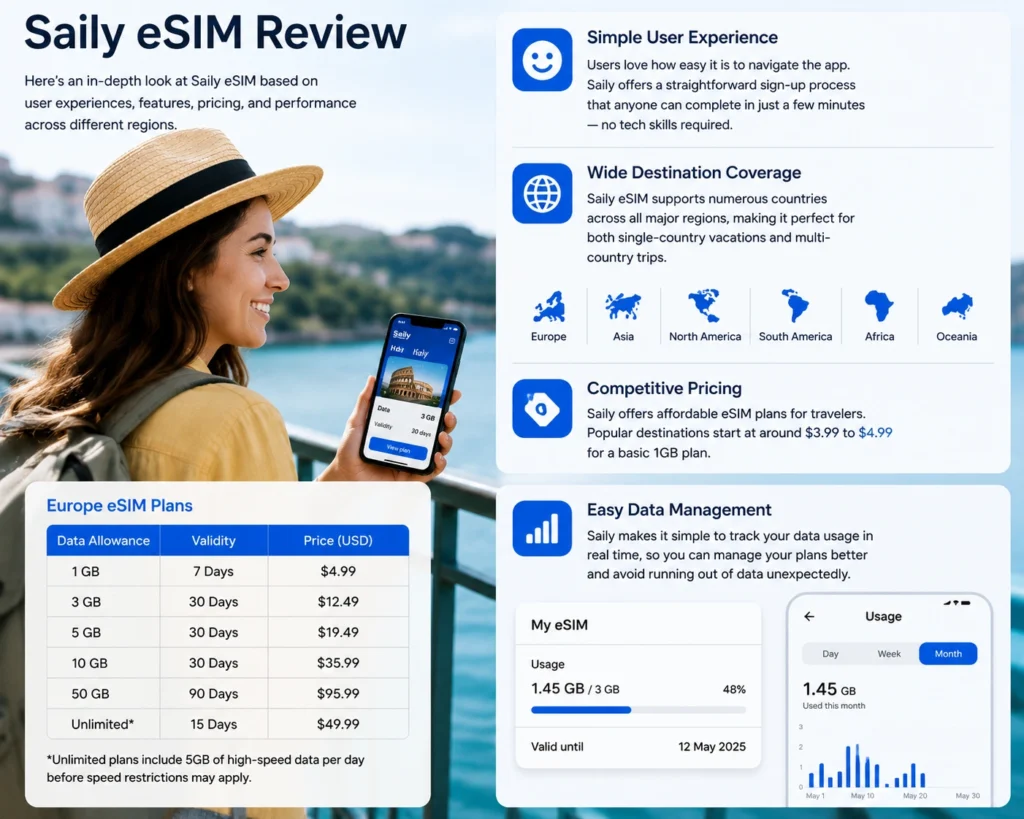Click the Competitive Pricing heading
1024x819 pixels.
point(664,389)
